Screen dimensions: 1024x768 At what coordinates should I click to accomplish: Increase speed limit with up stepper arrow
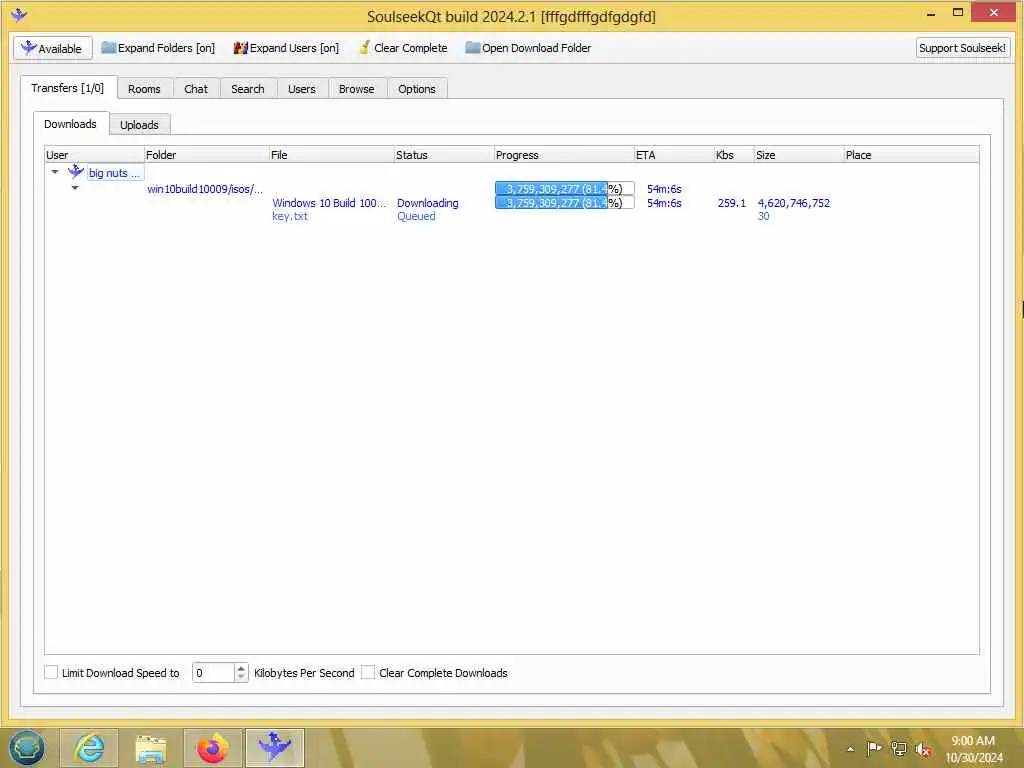pyautogui.click(x=241, y=668)
